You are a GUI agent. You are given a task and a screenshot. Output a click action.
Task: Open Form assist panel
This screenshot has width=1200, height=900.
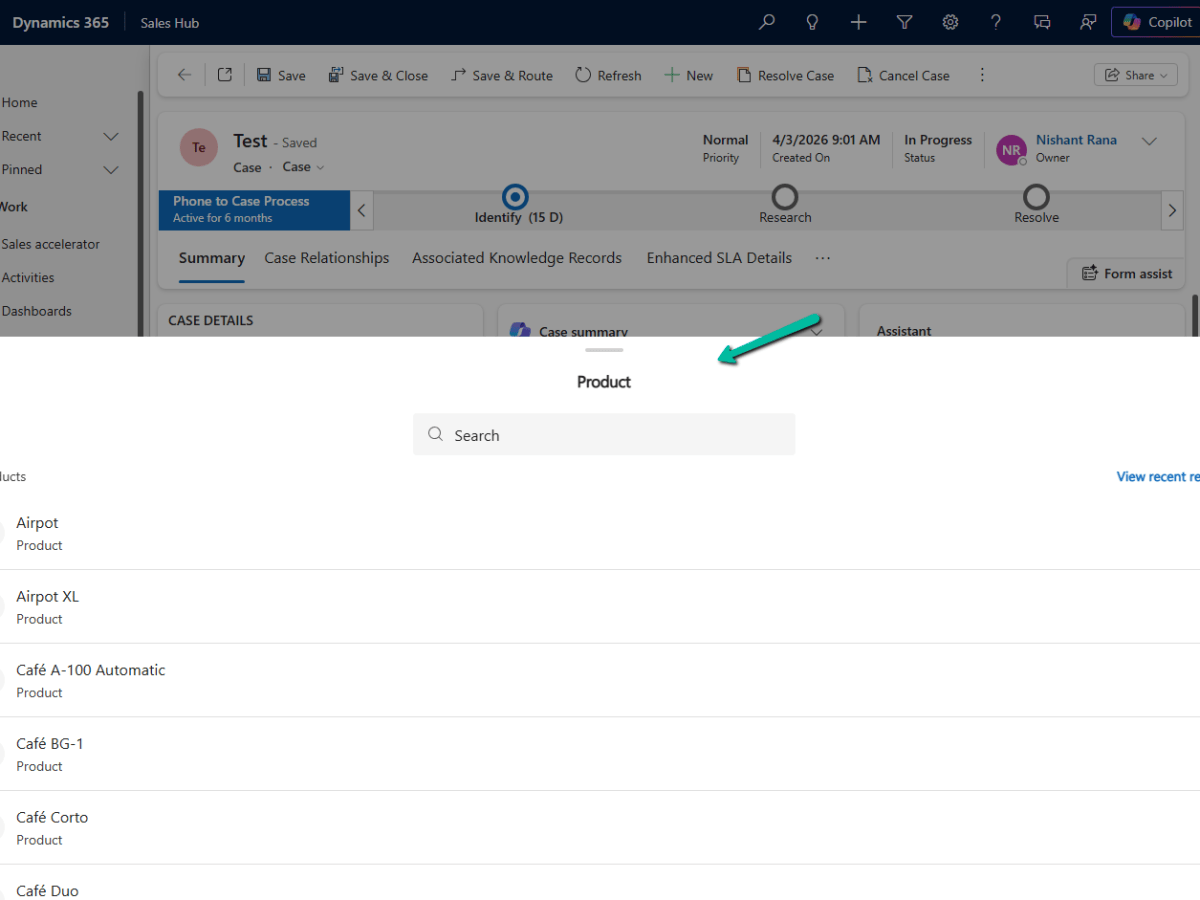[x=1126, y=273]
